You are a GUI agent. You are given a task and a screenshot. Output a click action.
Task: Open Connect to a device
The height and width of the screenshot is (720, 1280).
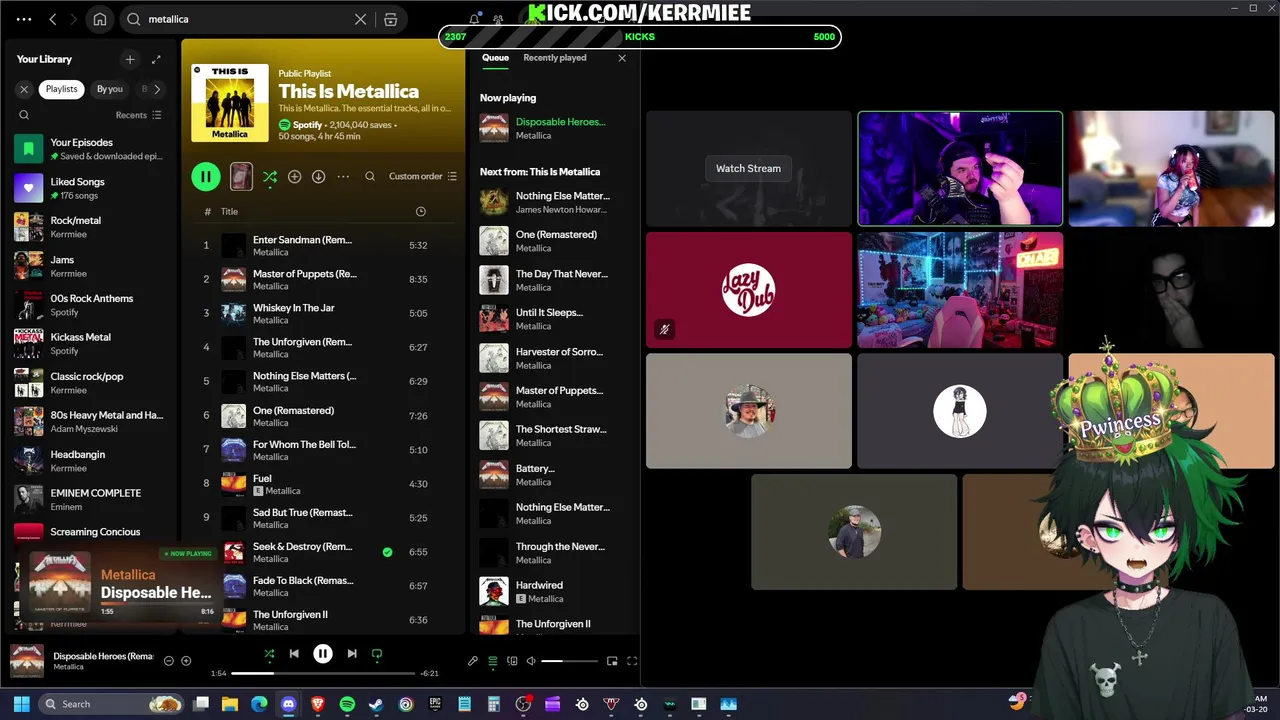(x=512, y=661)
